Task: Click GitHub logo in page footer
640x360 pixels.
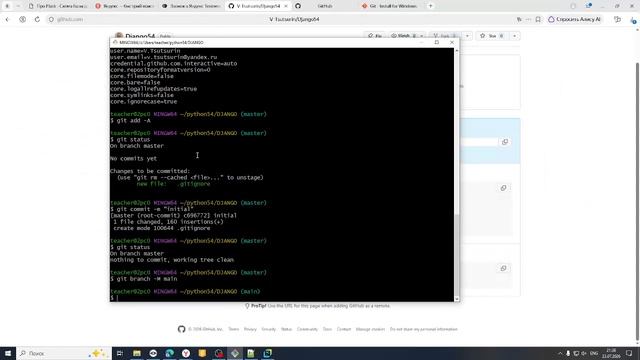Action: (x=182, y=329)
